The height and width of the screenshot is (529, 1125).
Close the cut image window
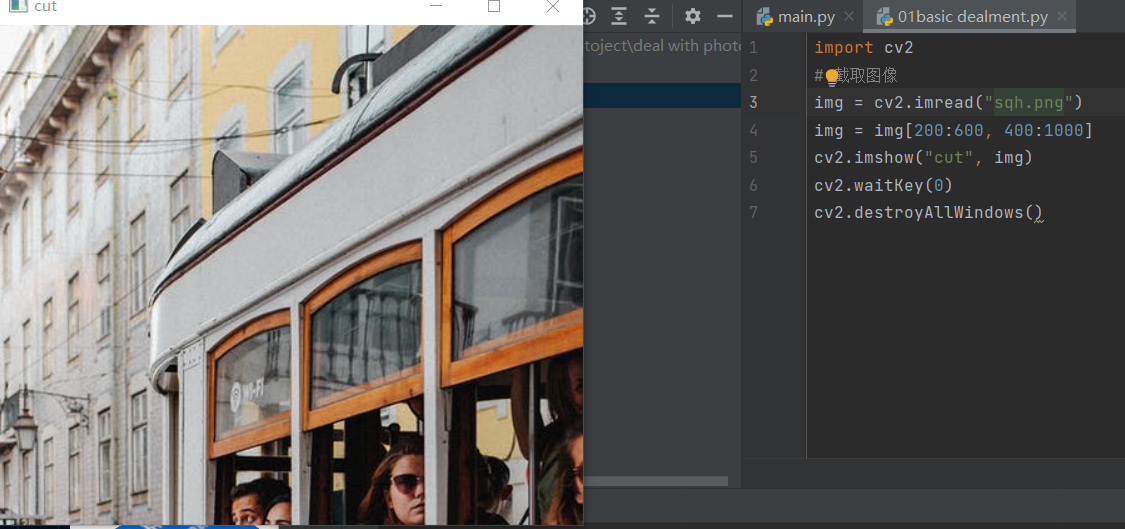pyautogui.click(x=552, y=6)
